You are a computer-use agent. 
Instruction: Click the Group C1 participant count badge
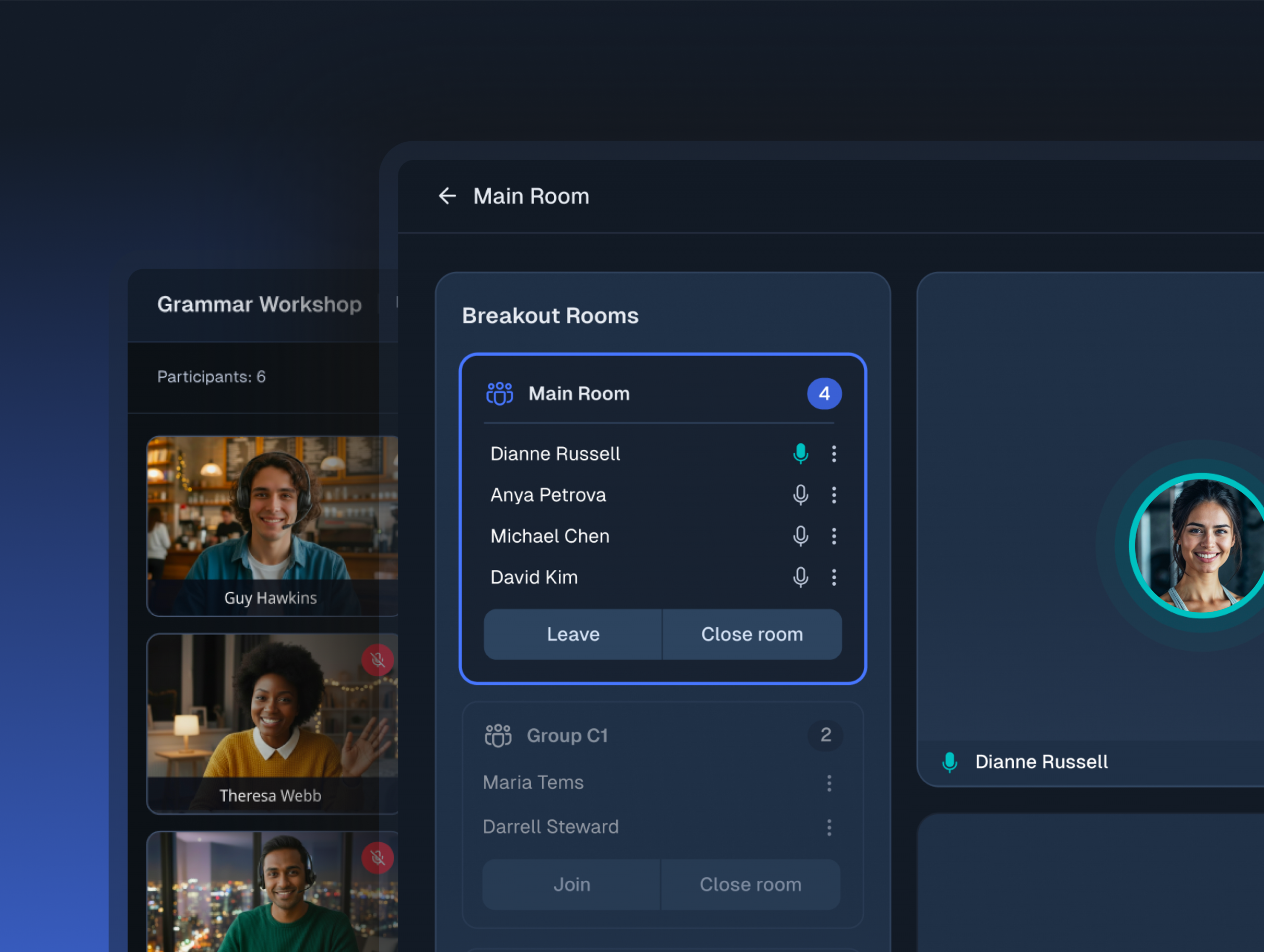pyautogui.click(x=825, y=735)
